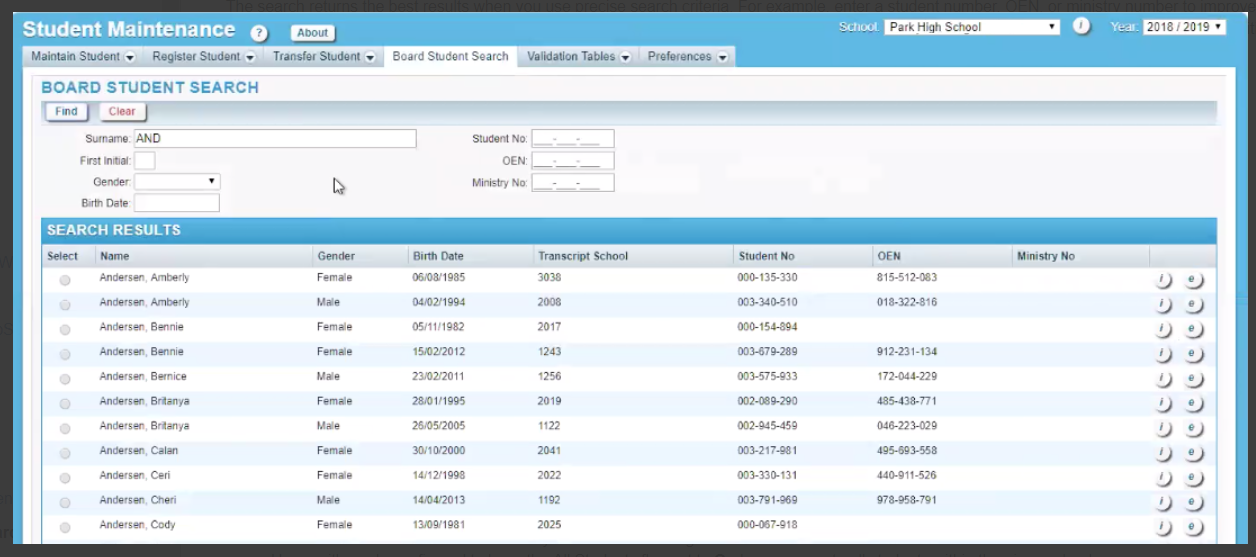Image resolution: width=1256 pixels, height=557 pixels.
Task: Open info icon for Andersen, Calan
Action: [x=1163, y=453]
